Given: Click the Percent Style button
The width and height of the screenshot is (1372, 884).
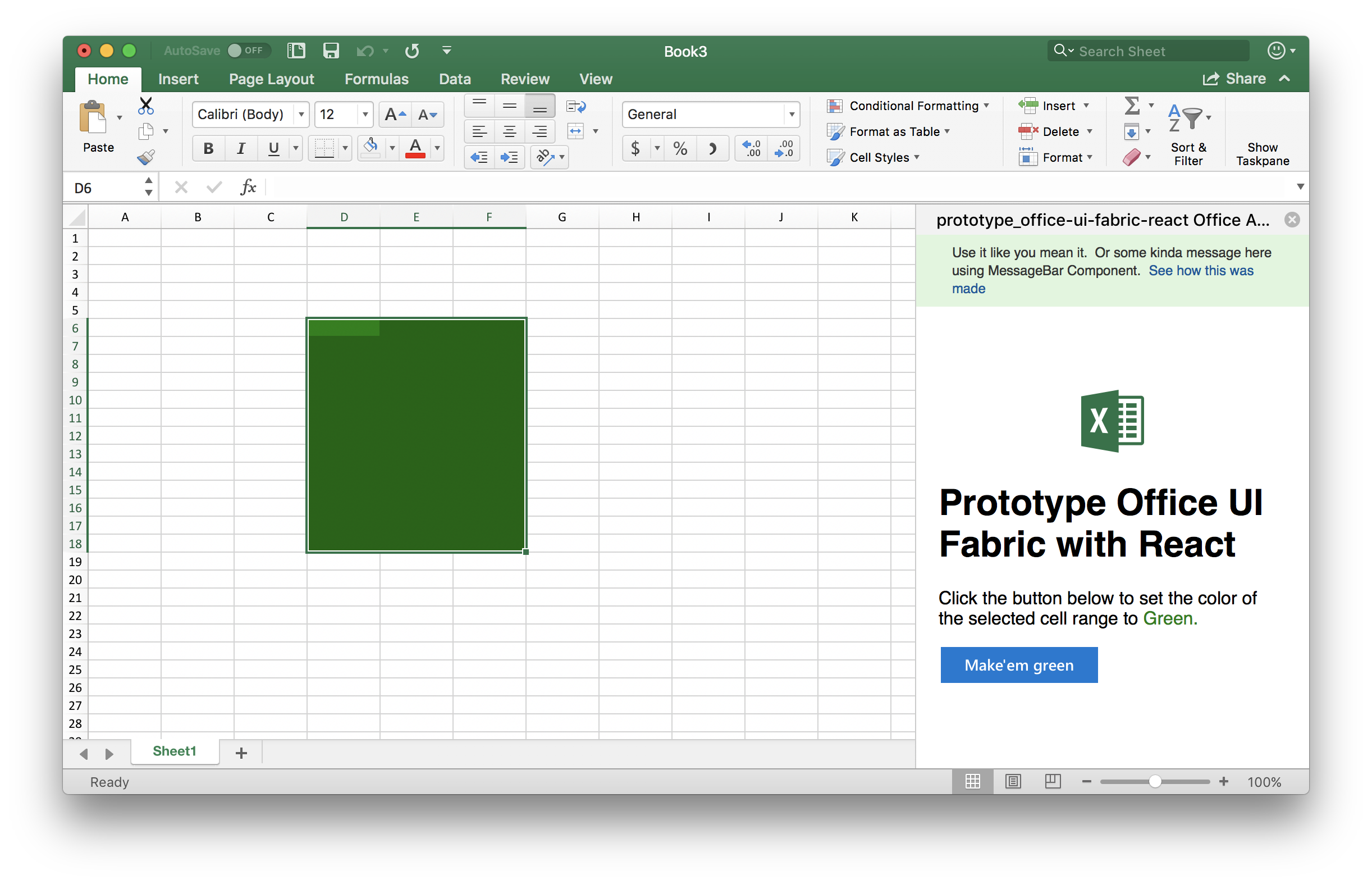Looking at the screenshot, I should coord(680,149).
